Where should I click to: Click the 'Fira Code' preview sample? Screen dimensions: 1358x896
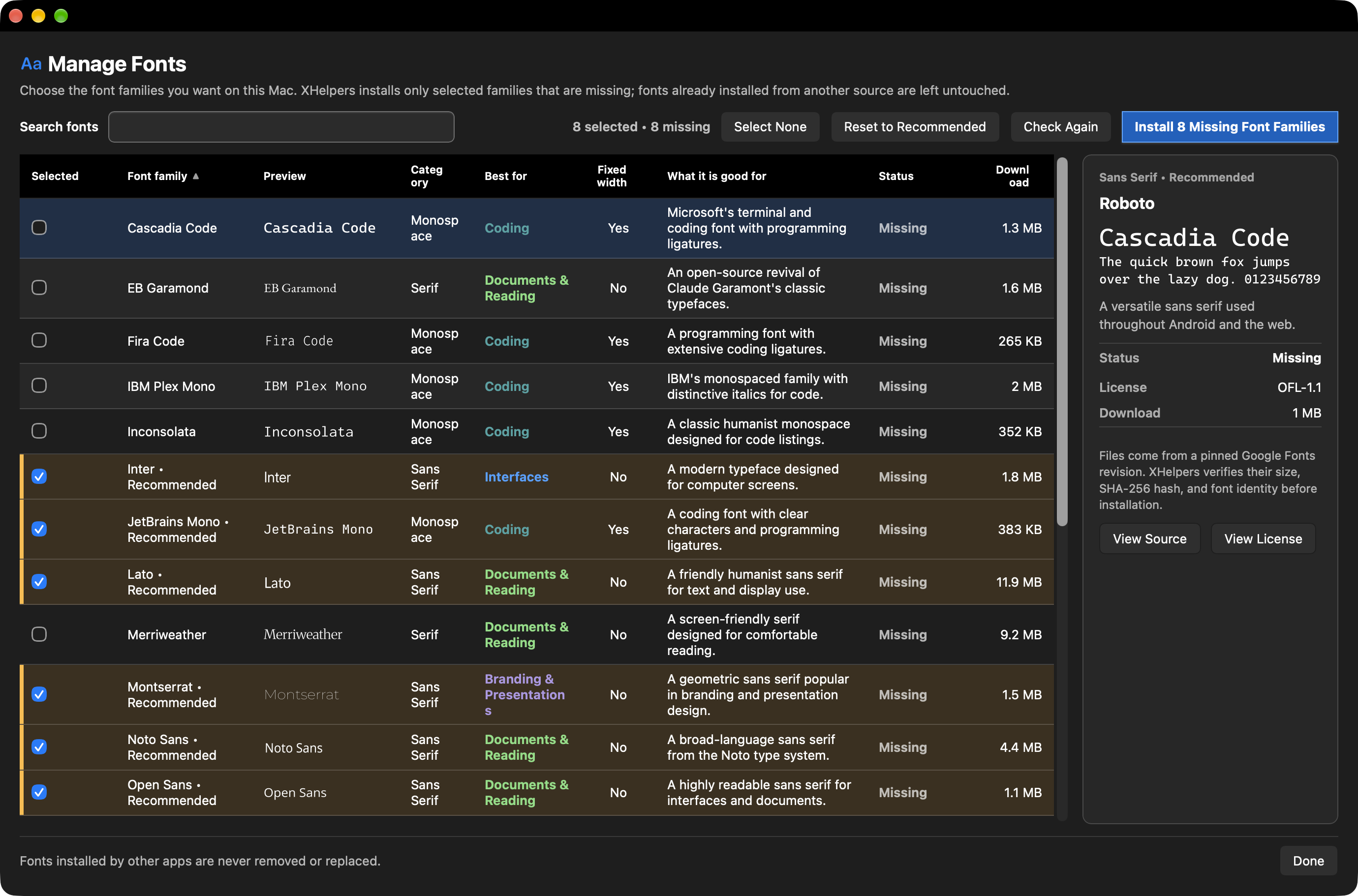click(299, 341)
